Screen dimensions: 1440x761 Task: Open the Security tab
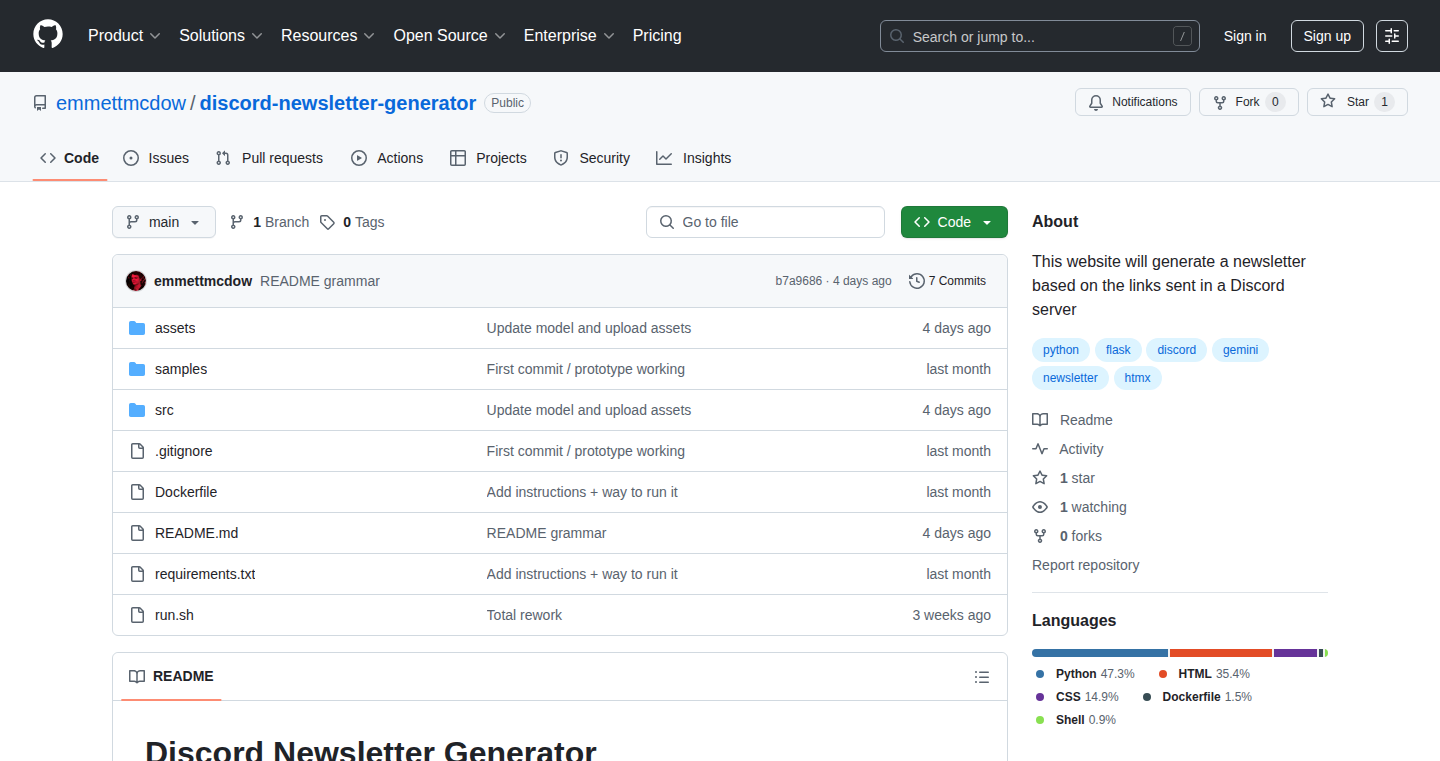tap(592, 158)
